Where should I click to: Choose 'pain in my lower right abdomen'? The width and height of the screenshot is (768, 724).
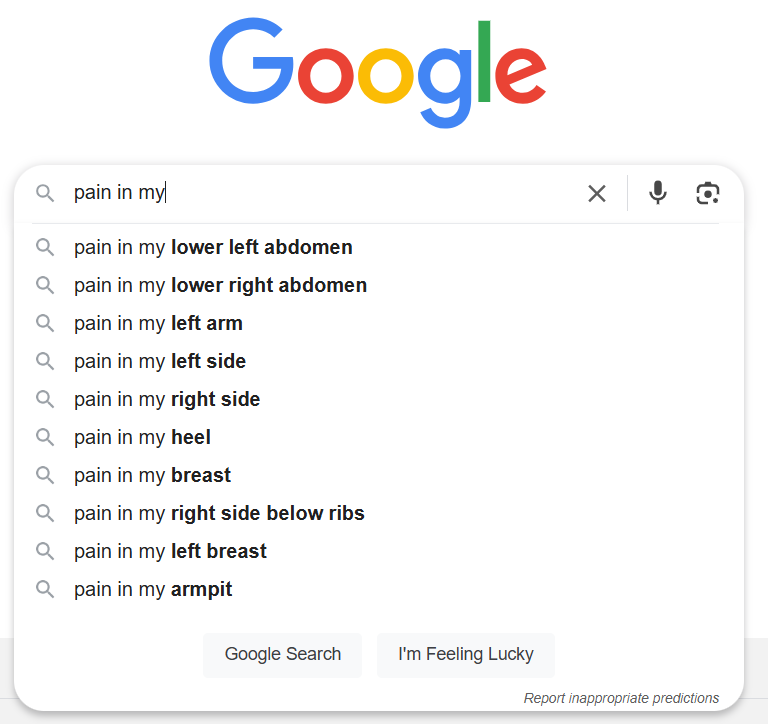pos(220,285)
